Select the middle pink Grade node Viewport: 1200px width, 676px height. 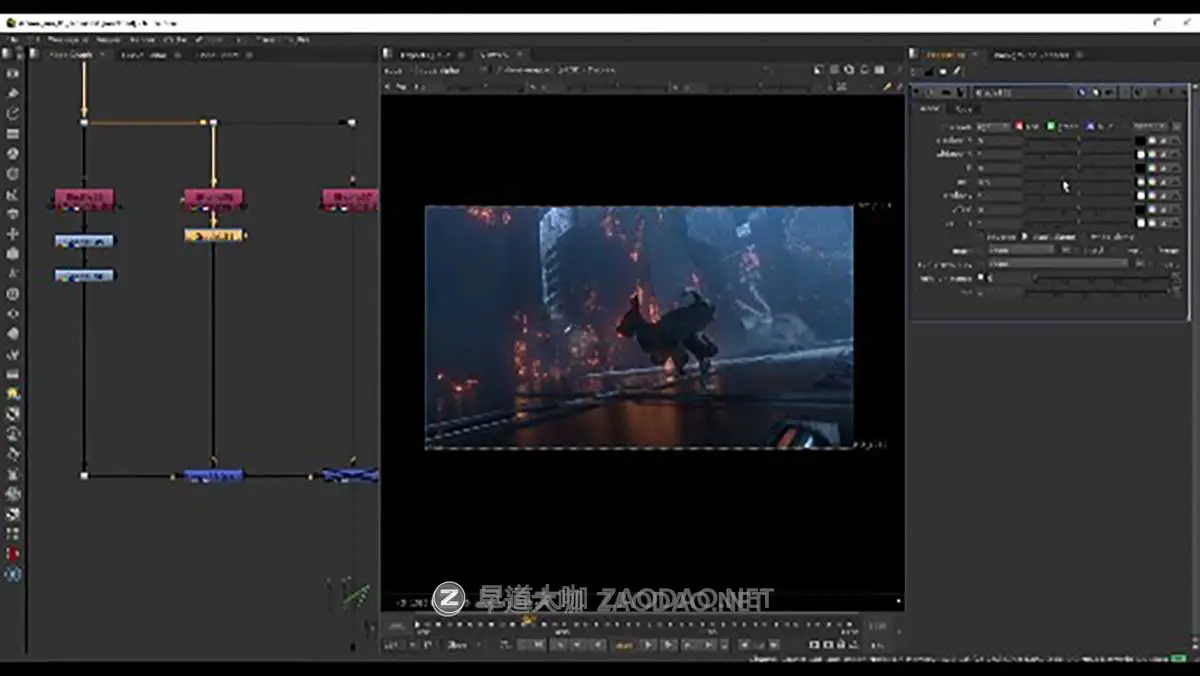[213, 198]
